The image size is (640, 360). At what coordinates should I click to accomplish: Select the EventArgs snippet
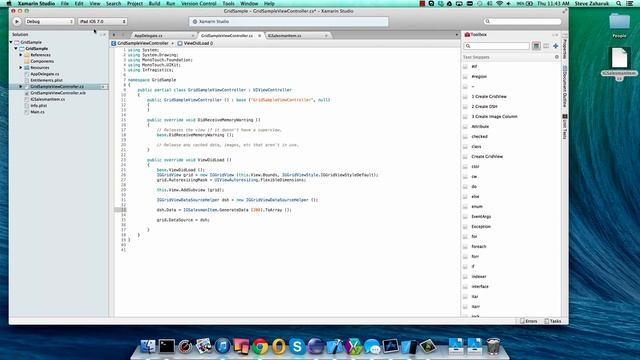click(481, 216)
